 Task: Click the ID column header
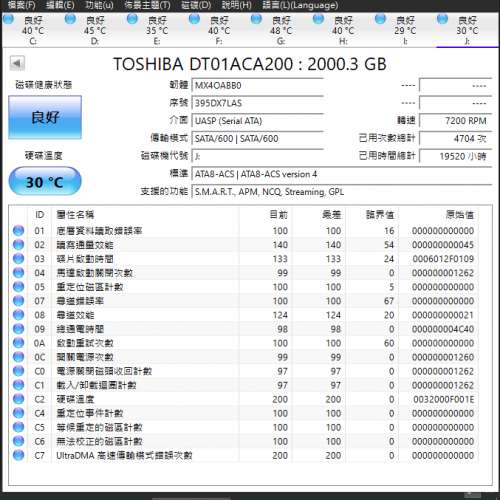(x=40, y=215)
